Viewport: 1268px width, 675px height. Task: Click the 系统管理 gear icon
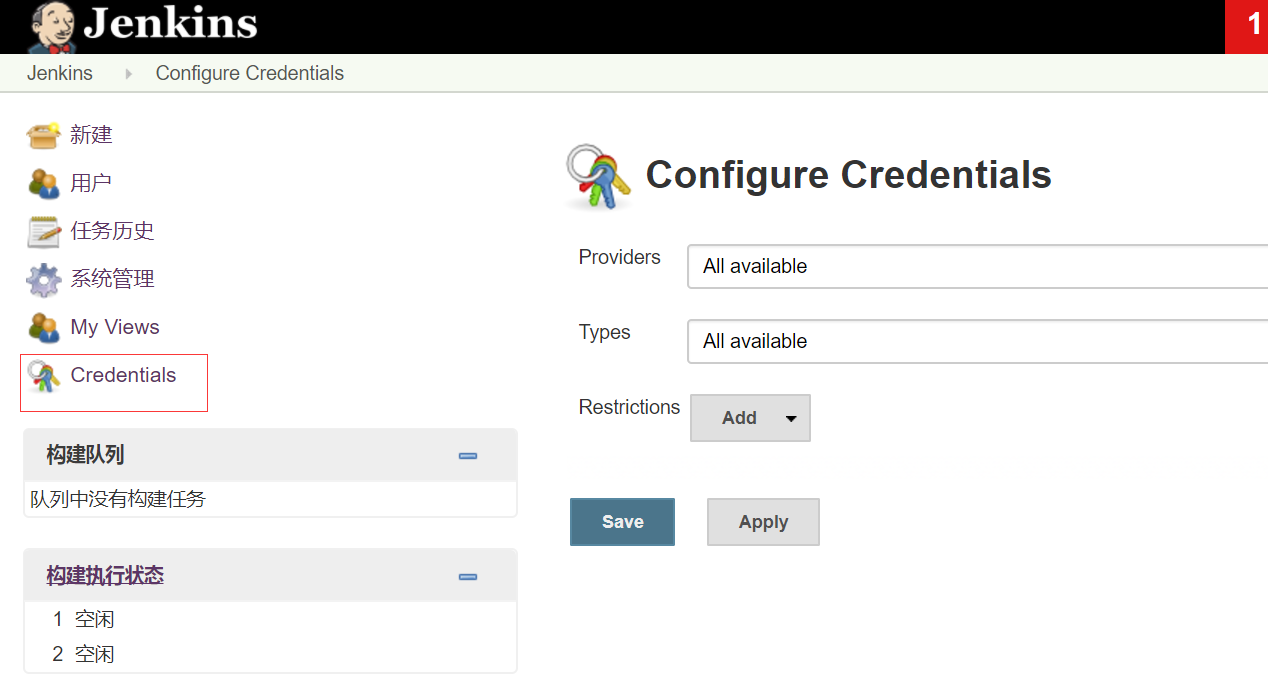(41, 278)
